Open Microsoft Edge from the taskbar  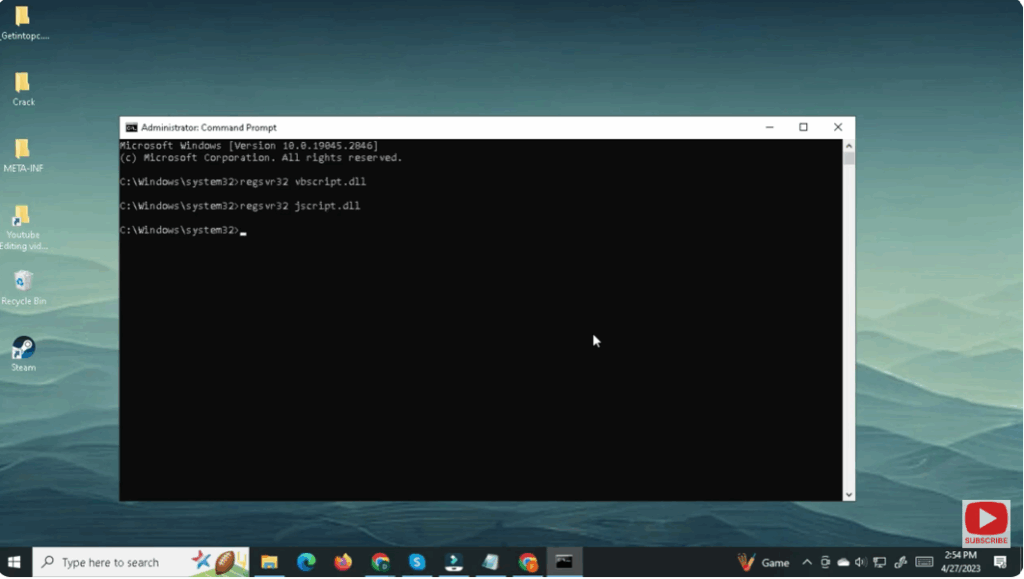coord(304,562)
